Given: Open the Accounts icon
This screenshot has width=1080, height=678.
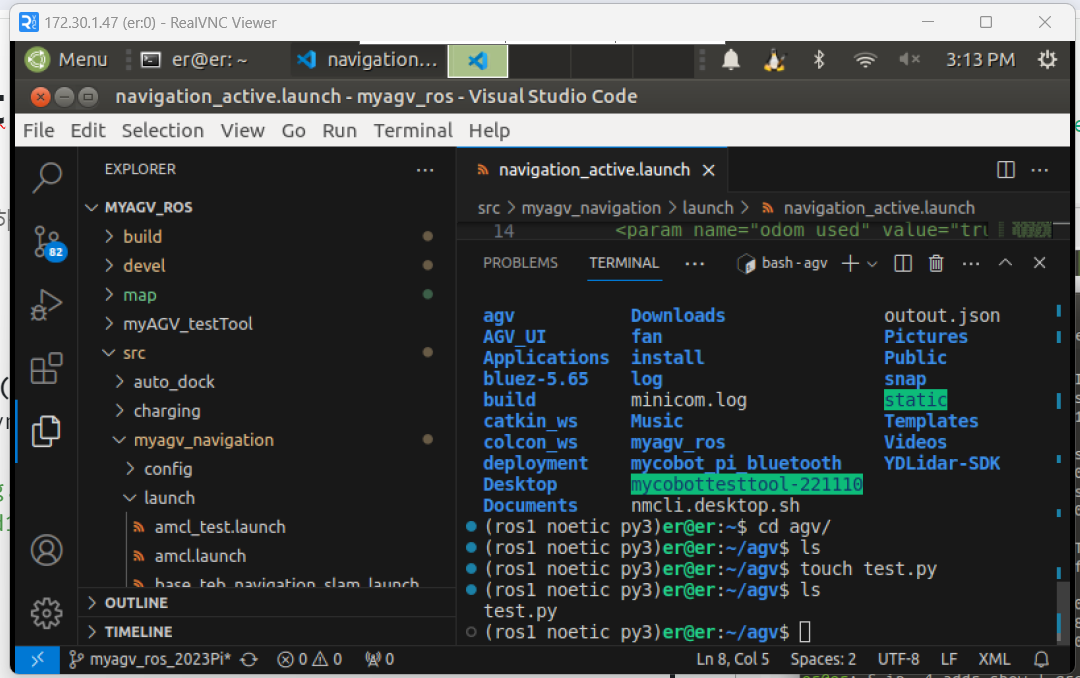Looking at the screenshot, I should [47, 550].
